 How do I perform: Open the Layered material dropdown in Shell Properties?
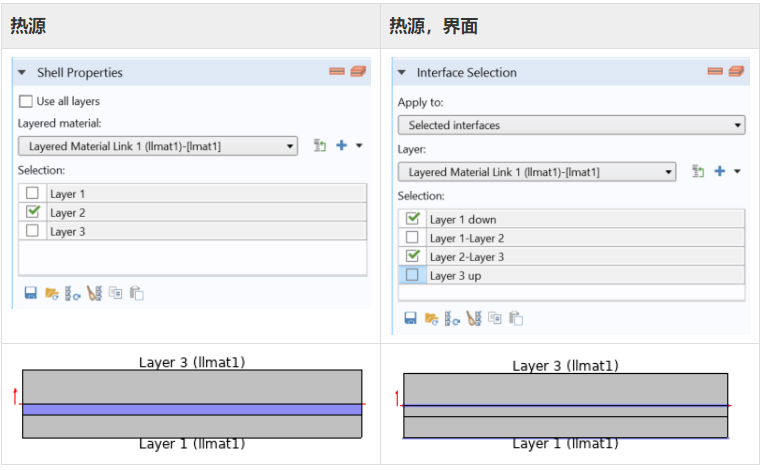pos(158,146)
